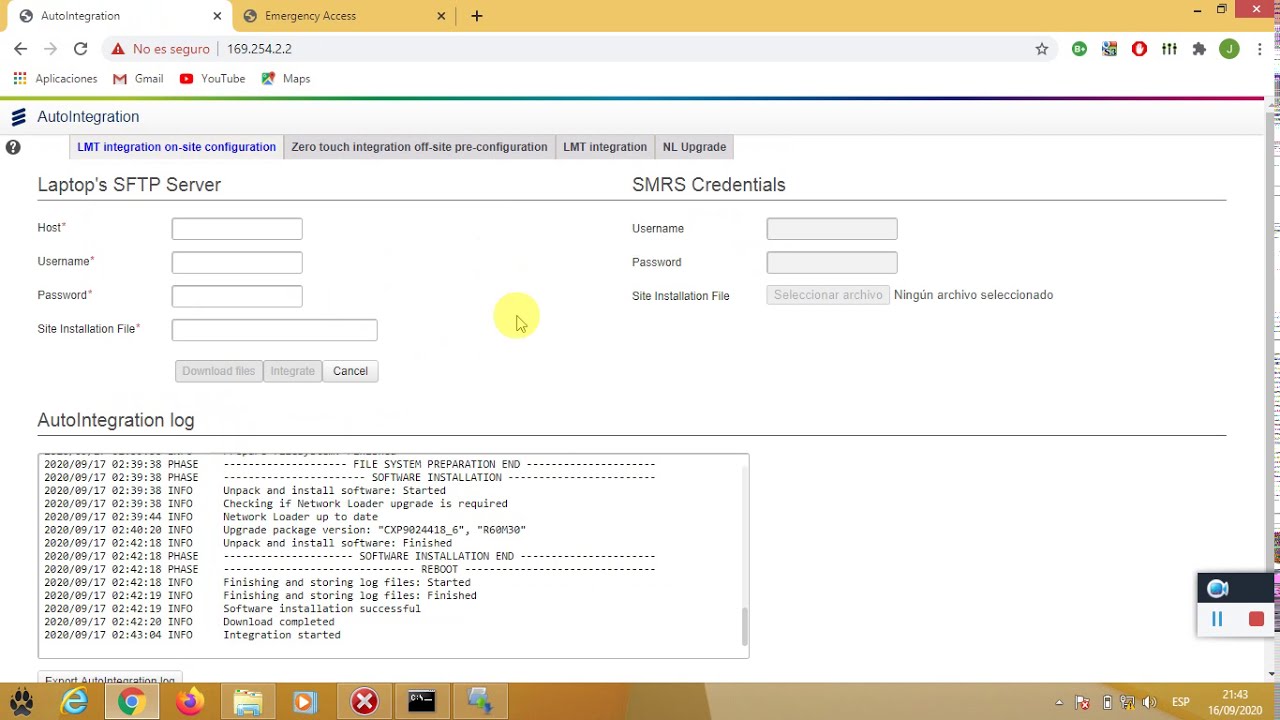The image size is (1280, 720).
Task: Open the media player taskbar icon
Action: point(305,702)
